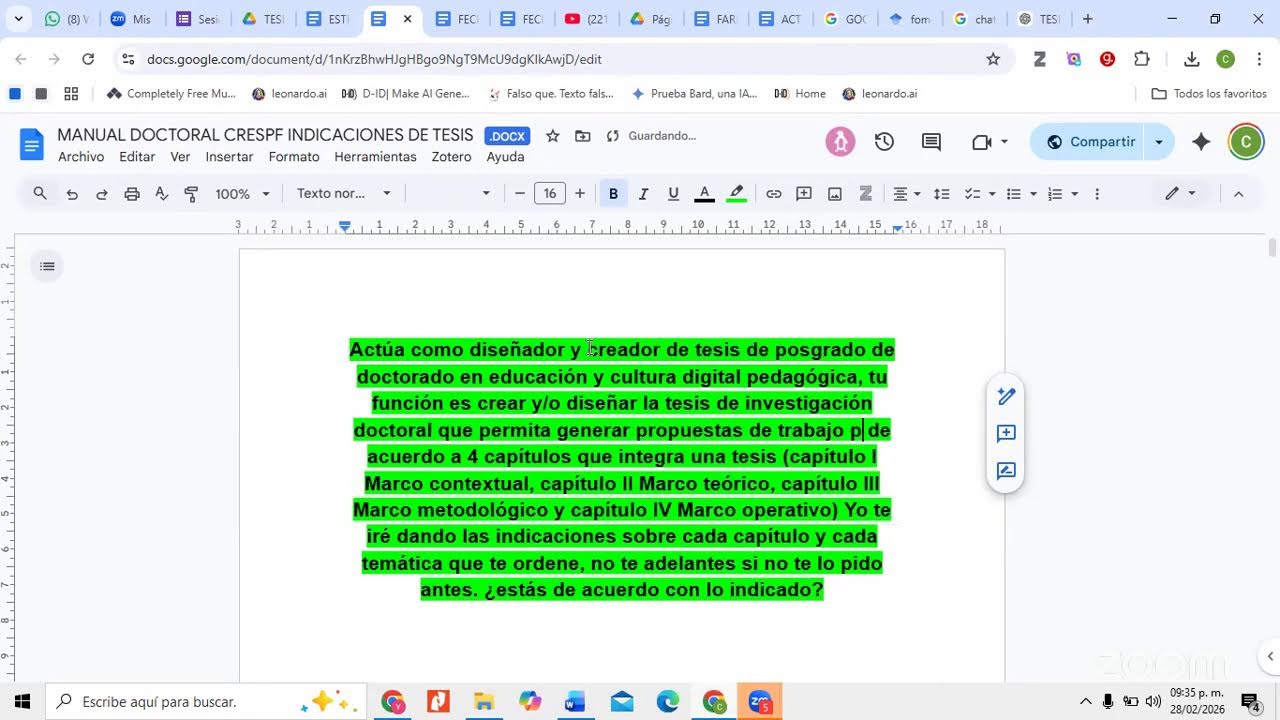Click the .DOCX file format badge
The width and height of the screenshot is (1280, 720).
[507, 136]
